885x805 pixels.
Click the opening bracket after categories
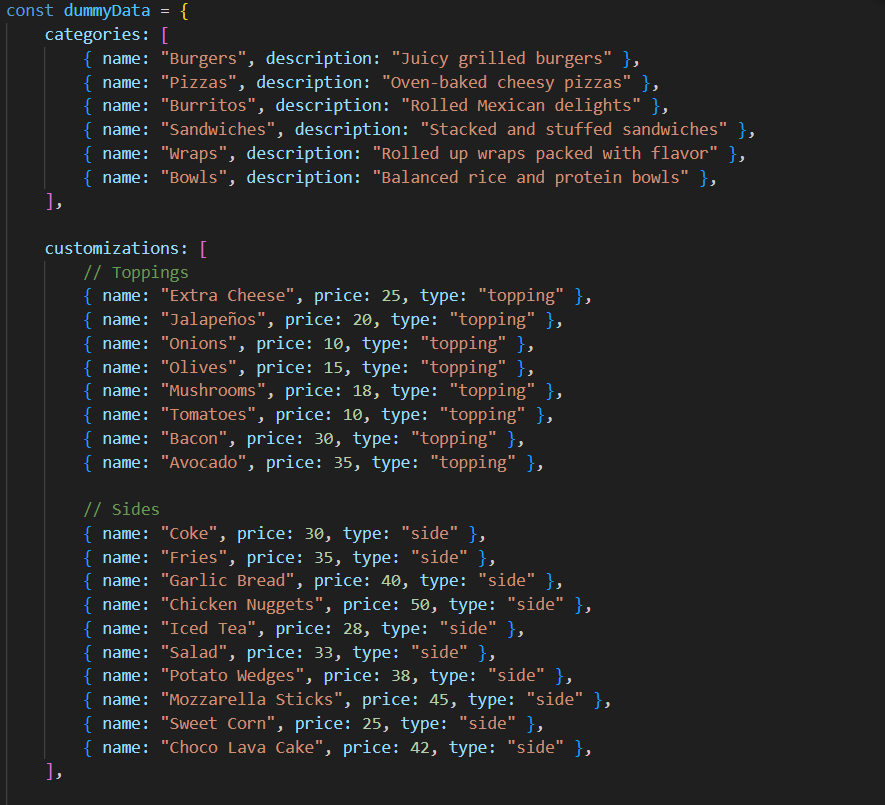tap(165, 35)
